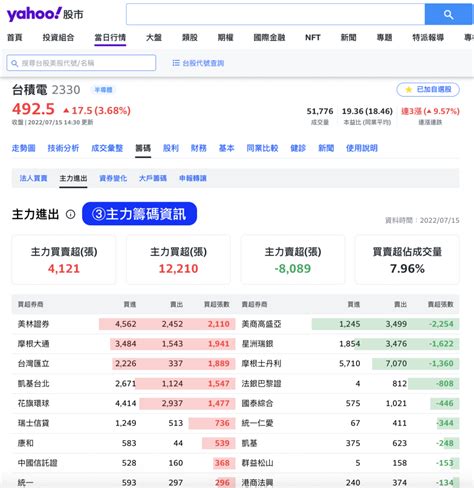Select the 資券變化 sub-tab
Image resolution: width=474 pixels, height=488 pixels.
coord(113,178)
